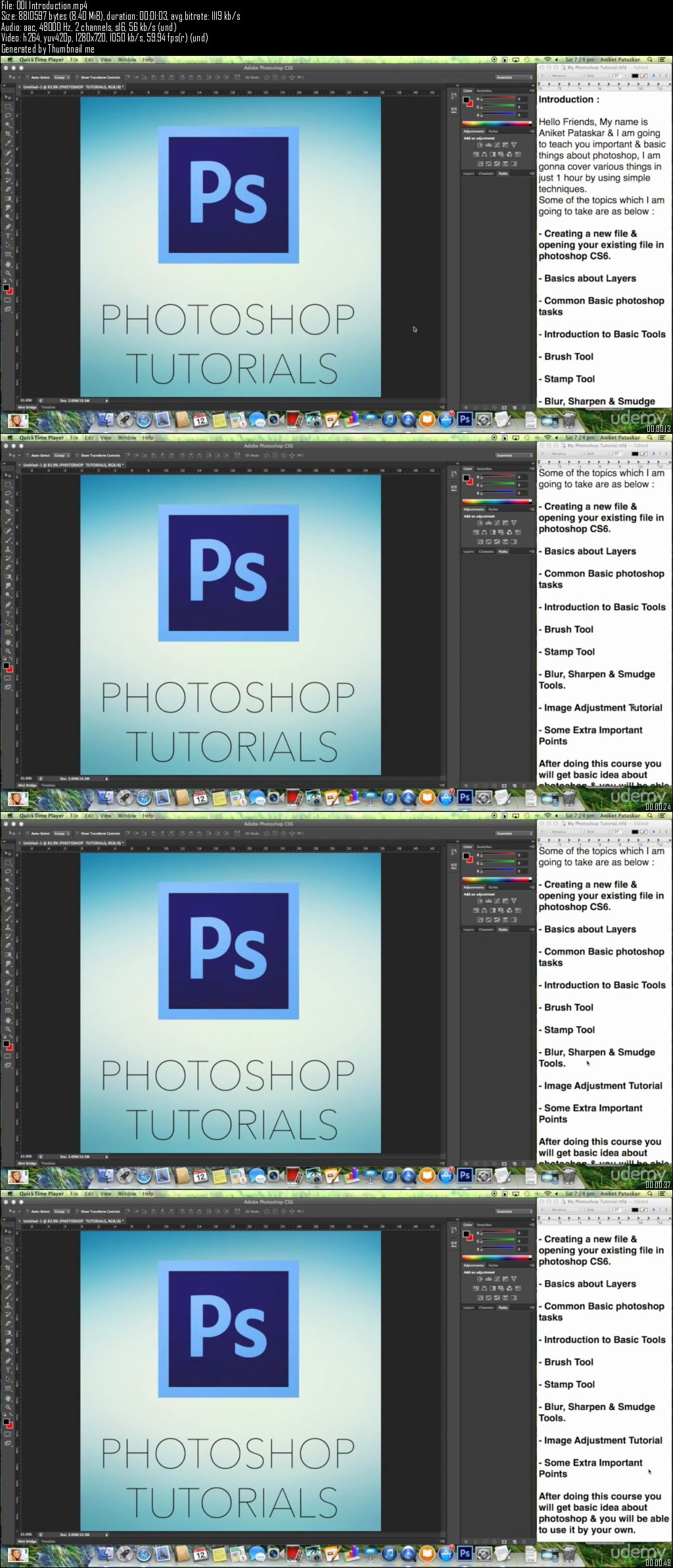This screenshot has height=1568, width=673.
Task: Select the Crop tool in the 00:00:13 frame
Action: click(x=8, y=133)
